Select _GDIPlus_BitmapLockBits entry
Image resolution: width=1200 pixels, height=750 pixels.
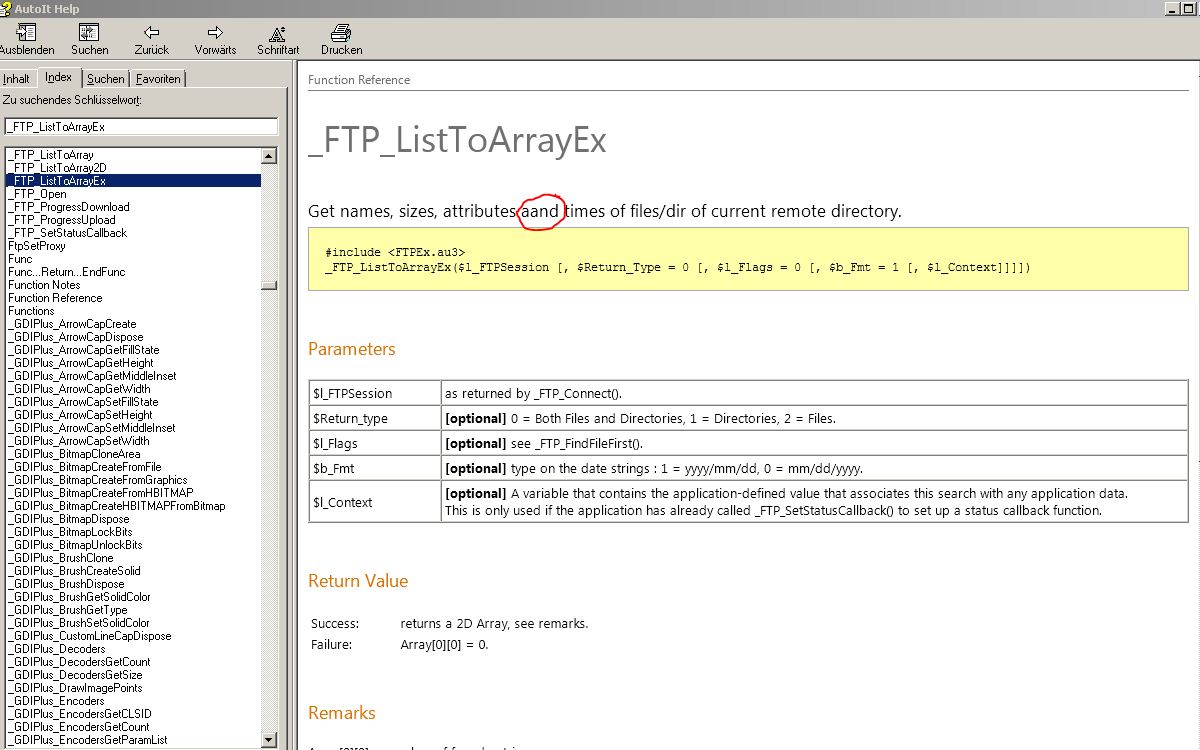pos(70,532)
